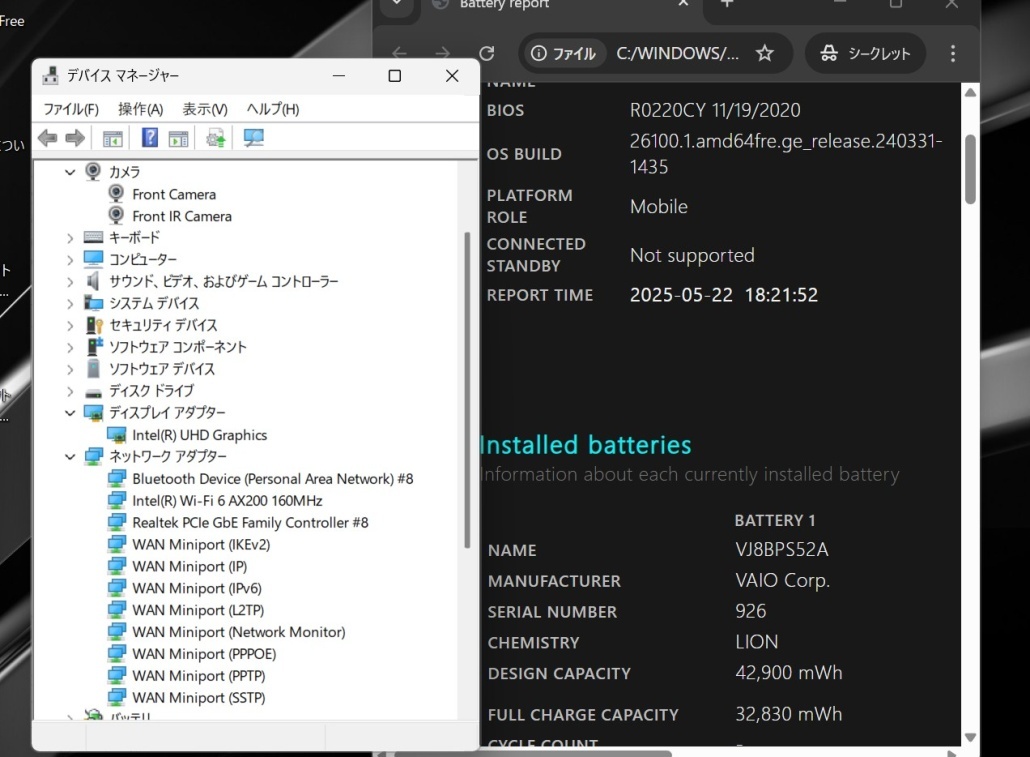Click the Device Manager tree scrollbar thumb
Screen dimensions: 1030x757
pyautogui.click(x=467, y=390)
